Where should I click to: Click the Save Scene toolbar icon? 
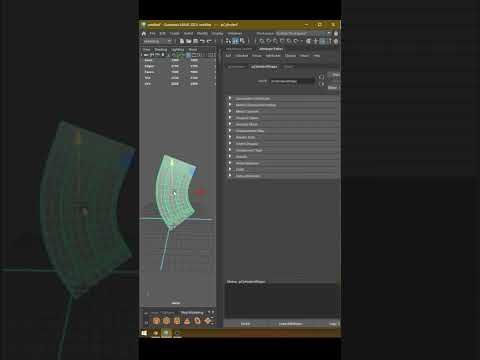[195, 41]
